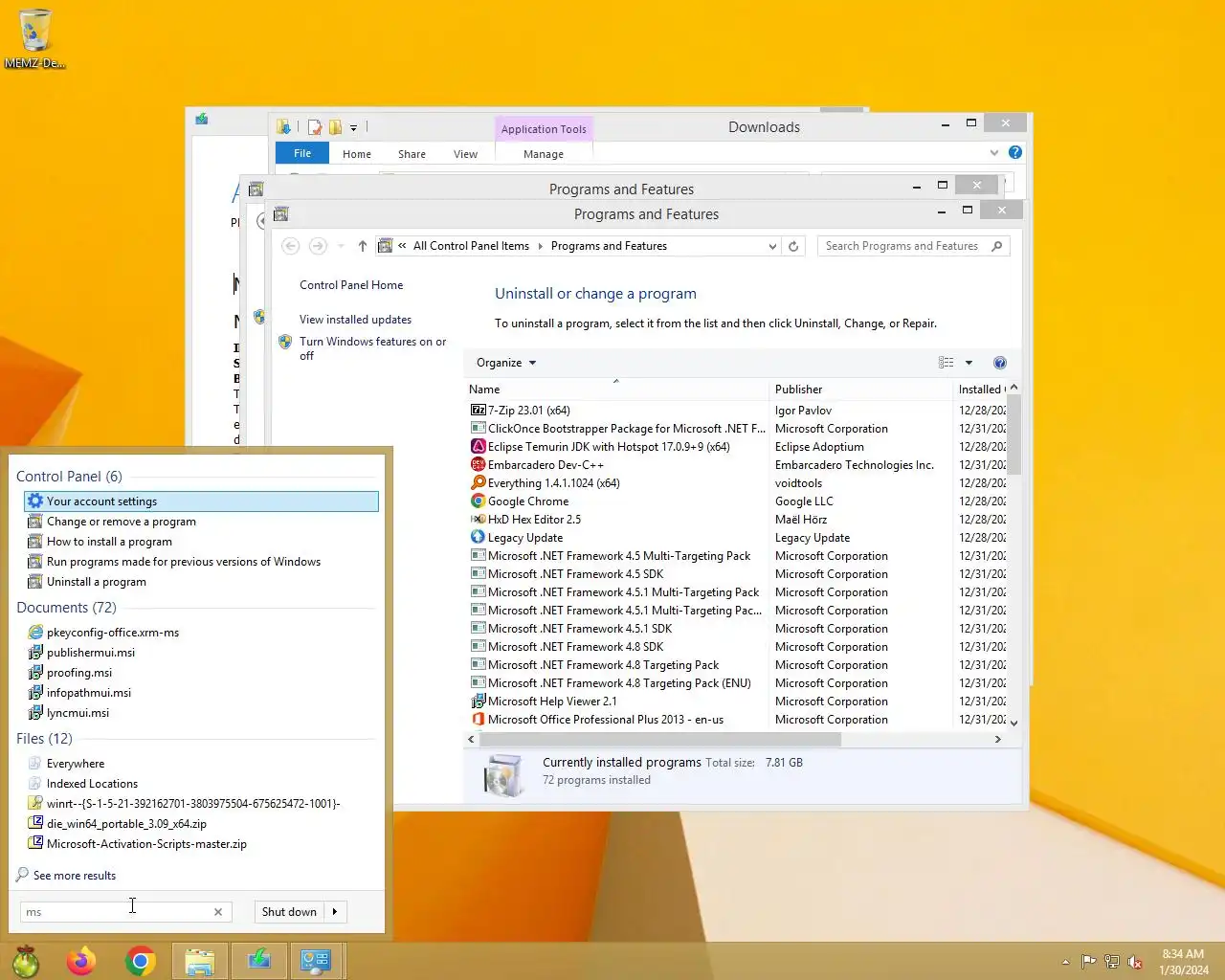Switch to the Home ribbon tab
The image size is (1225, 980).
coord(357,154)
